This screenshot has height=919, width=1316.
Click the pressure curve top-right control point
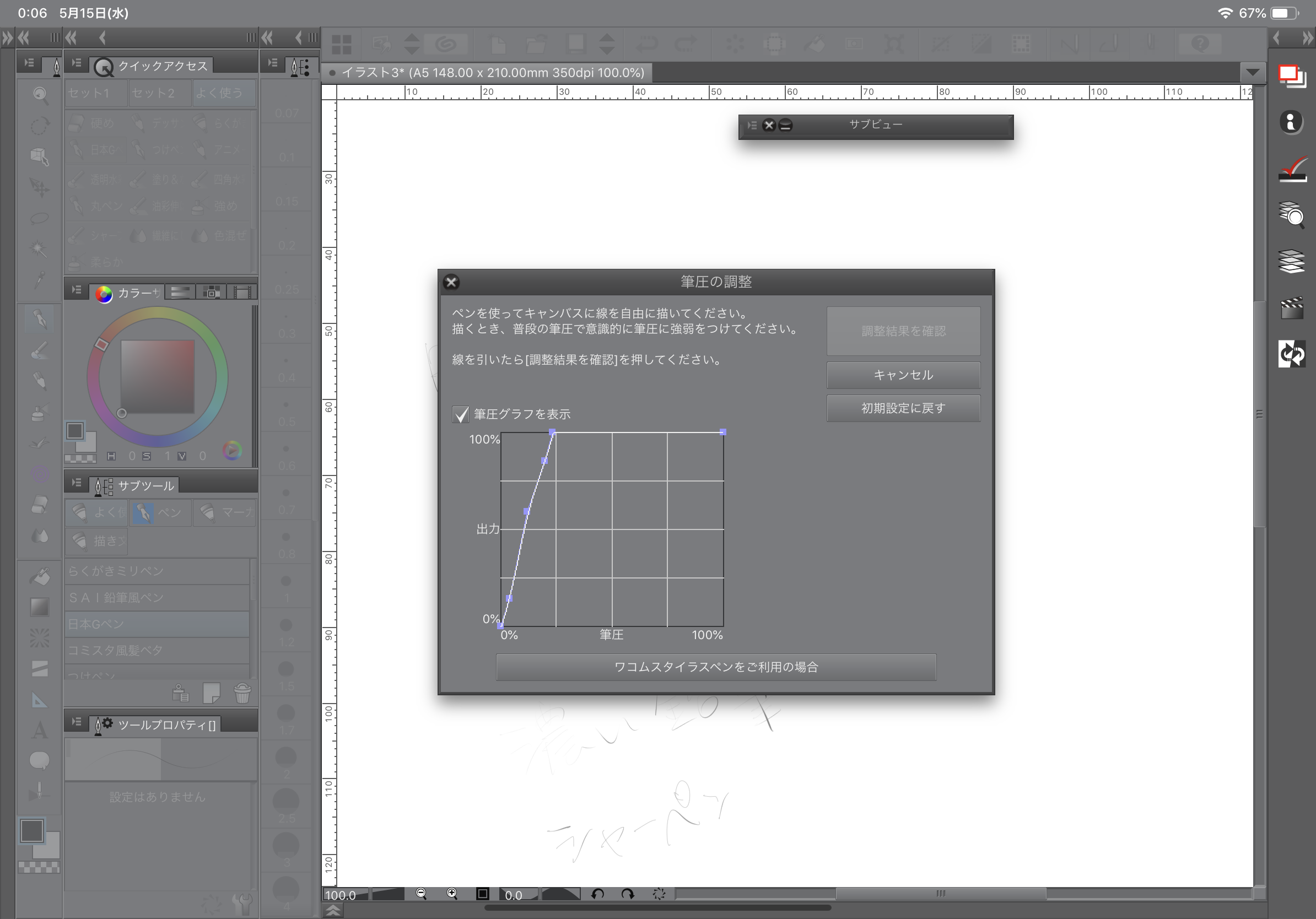point(723,432)
